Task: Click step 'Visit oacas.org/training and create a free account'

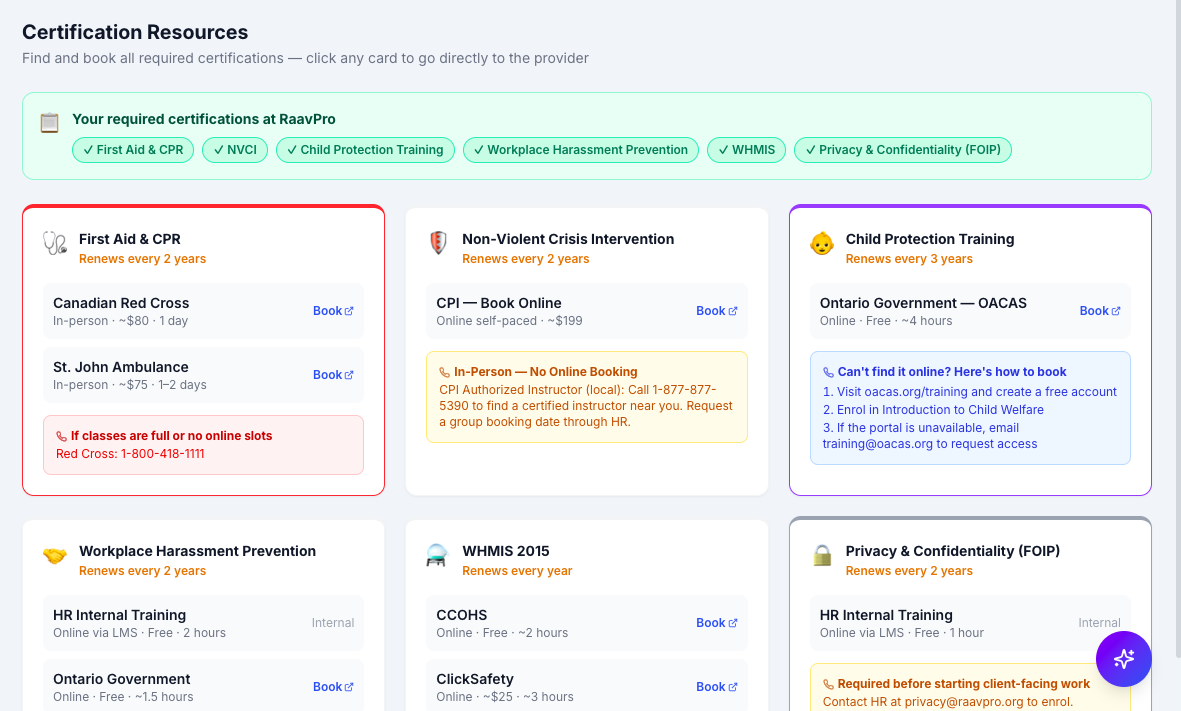Action: pos(970,392)
